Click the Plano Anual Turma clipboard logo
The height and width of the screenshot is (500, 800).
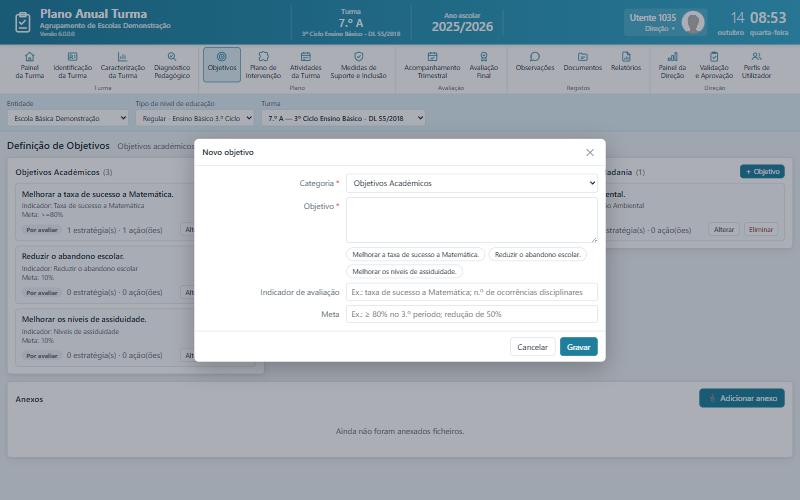22,22
